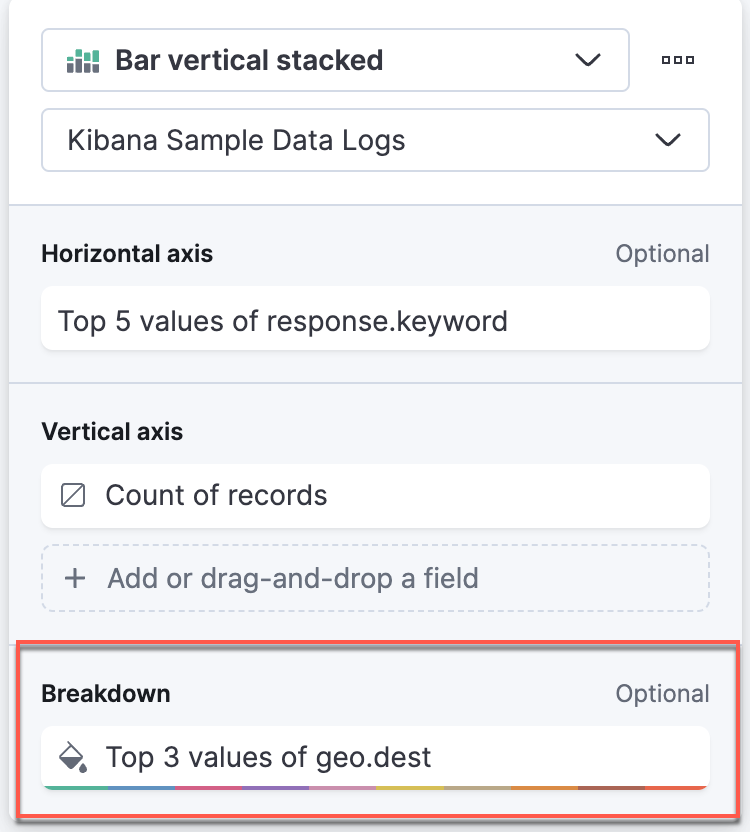The width and height of the screenshot is (750, 832).
Task: Open the Bar vertical stacked chart type selector
Action: point(335,60)
